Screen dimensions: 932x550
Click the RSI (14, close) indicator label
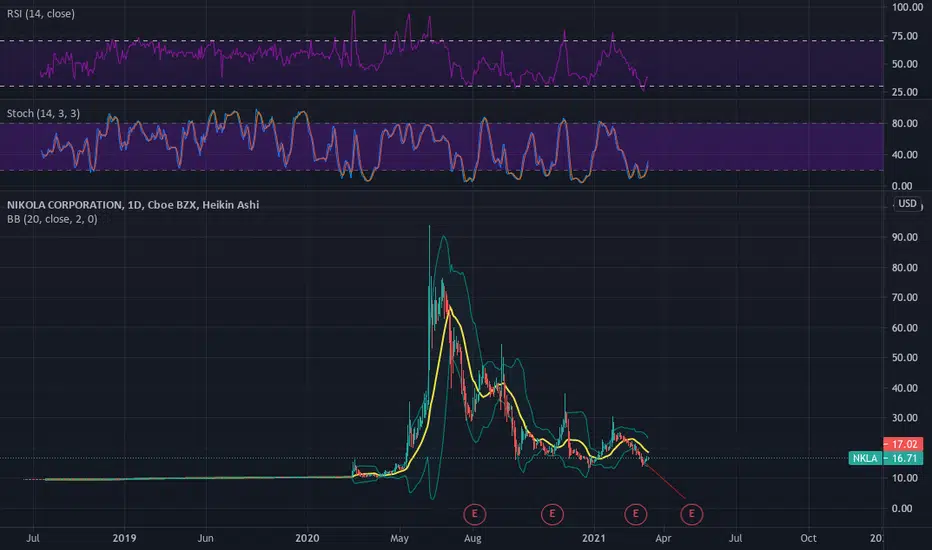[41, 13]
